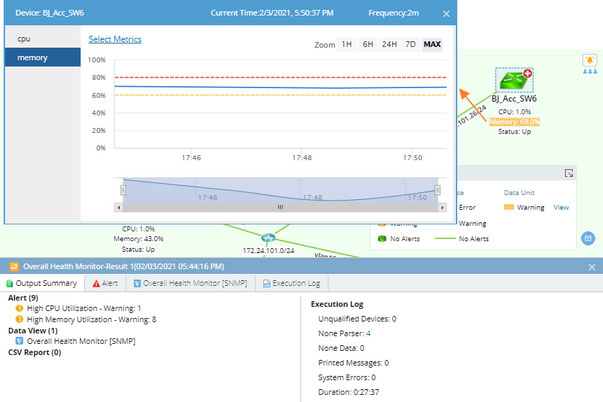The width and height of the screenshot is (603, 402).
Task: Click the left handle of the time range slider
Action: 123,190
